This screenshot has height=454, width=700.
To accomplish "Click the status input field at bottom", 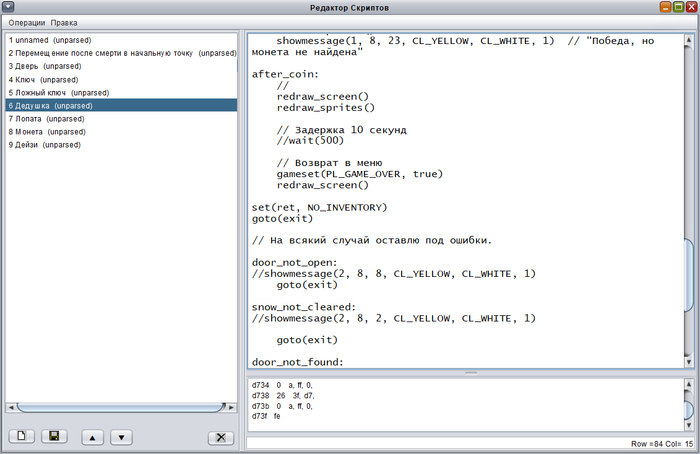I will (471, 443).
